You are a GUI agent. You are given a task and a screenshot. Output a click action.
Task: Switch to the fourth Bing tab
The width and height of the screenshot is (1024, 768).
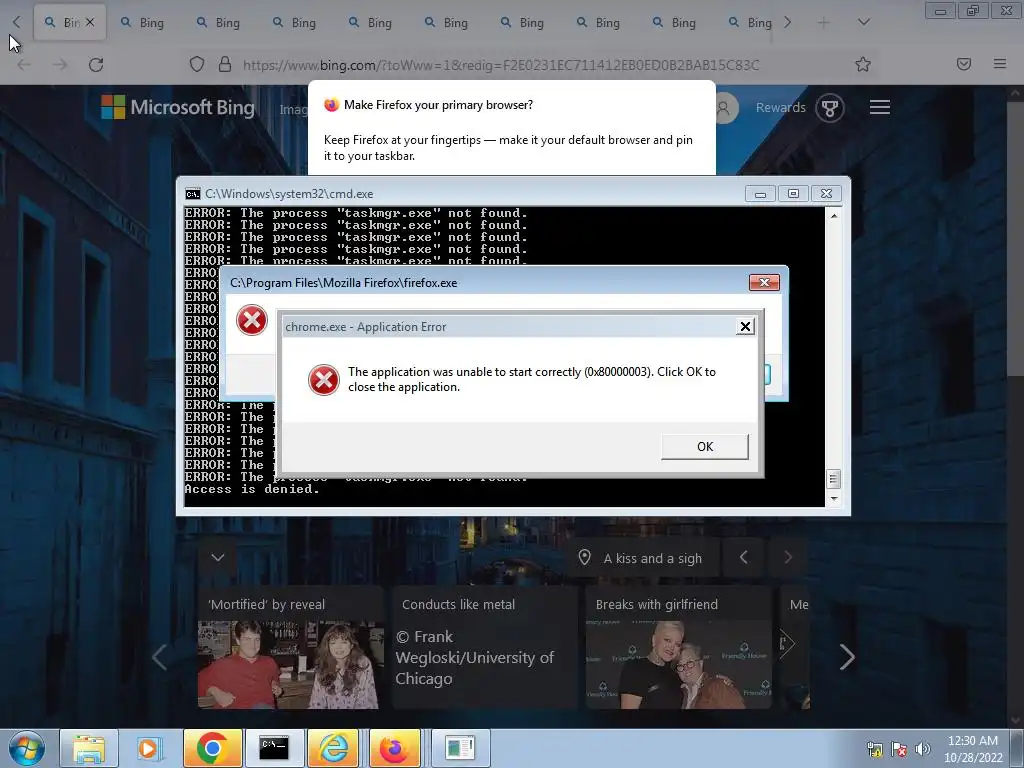[x=295, y=23]
